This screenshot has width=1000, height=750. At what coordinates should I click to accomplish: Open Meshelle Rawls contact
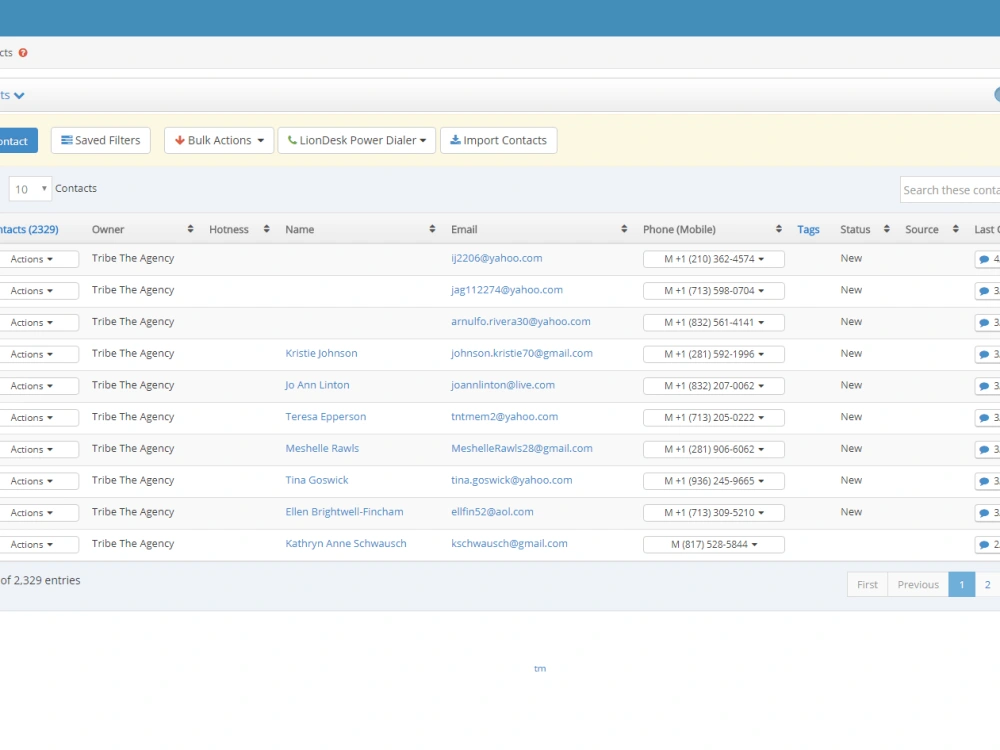322,448
